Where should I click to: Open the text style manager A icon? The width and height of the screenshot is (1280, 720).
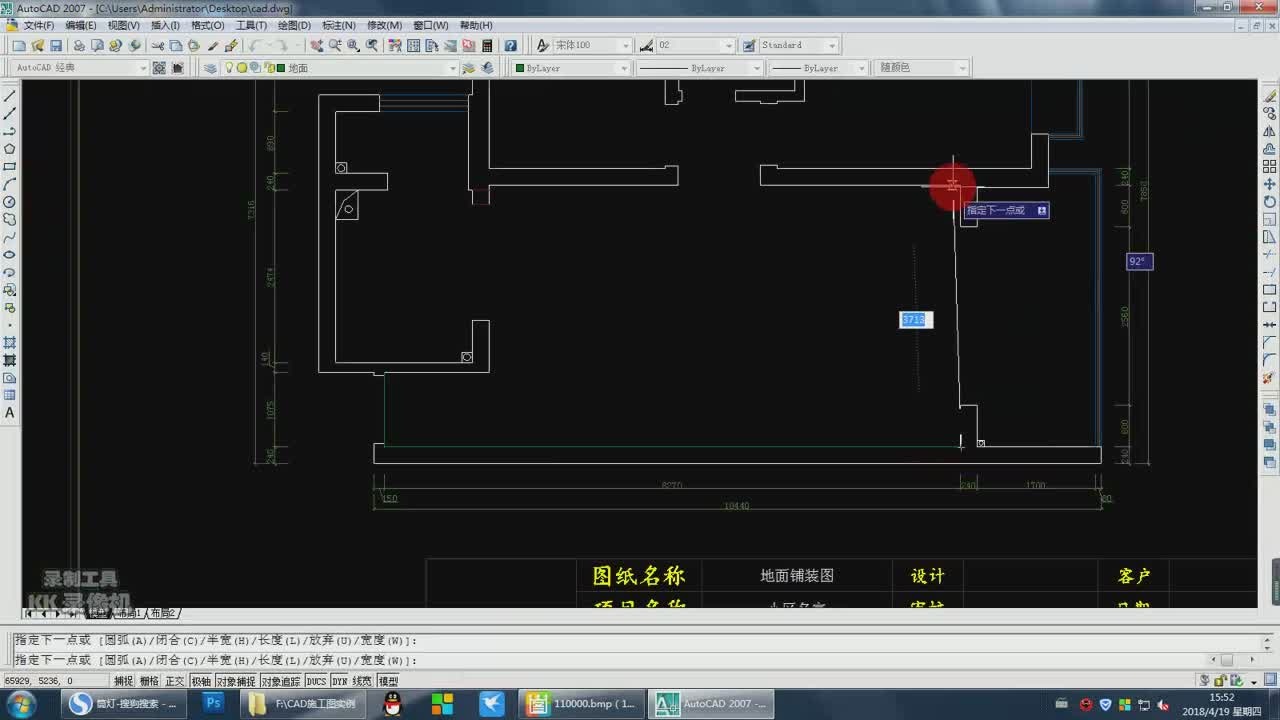click(543, 46)
